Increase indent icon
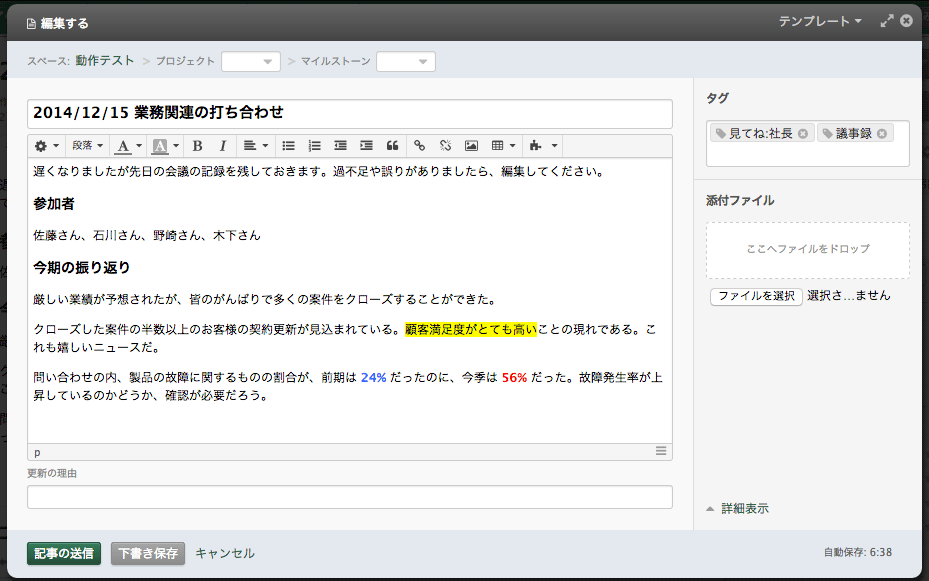 (366, 146)
